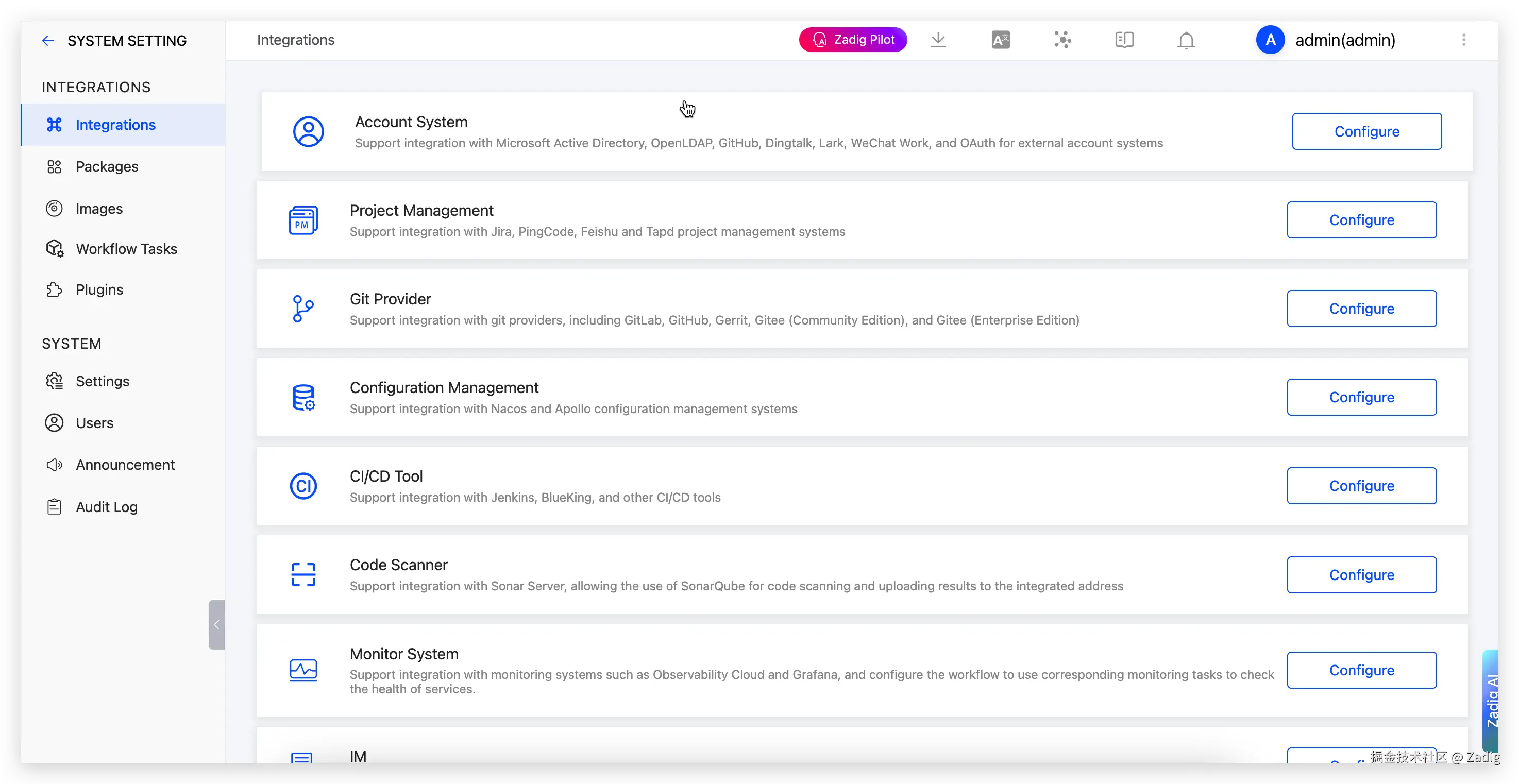Open the admin(admin) account avatar
The image size is (1519, 784).
(1270, 40)
